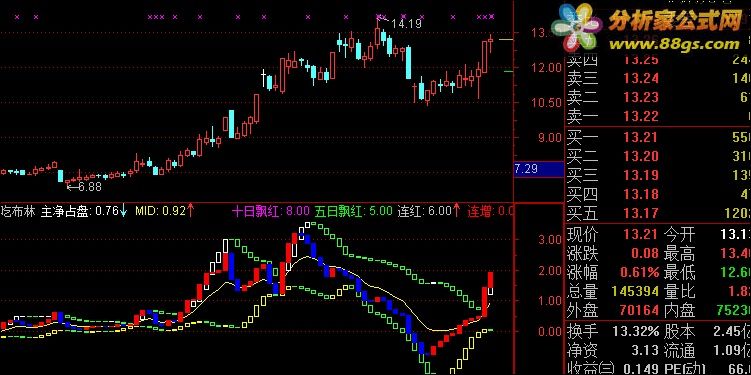
Task: Click the 现价 current price label
Action: pyautogui.click(x=583, y=235)
